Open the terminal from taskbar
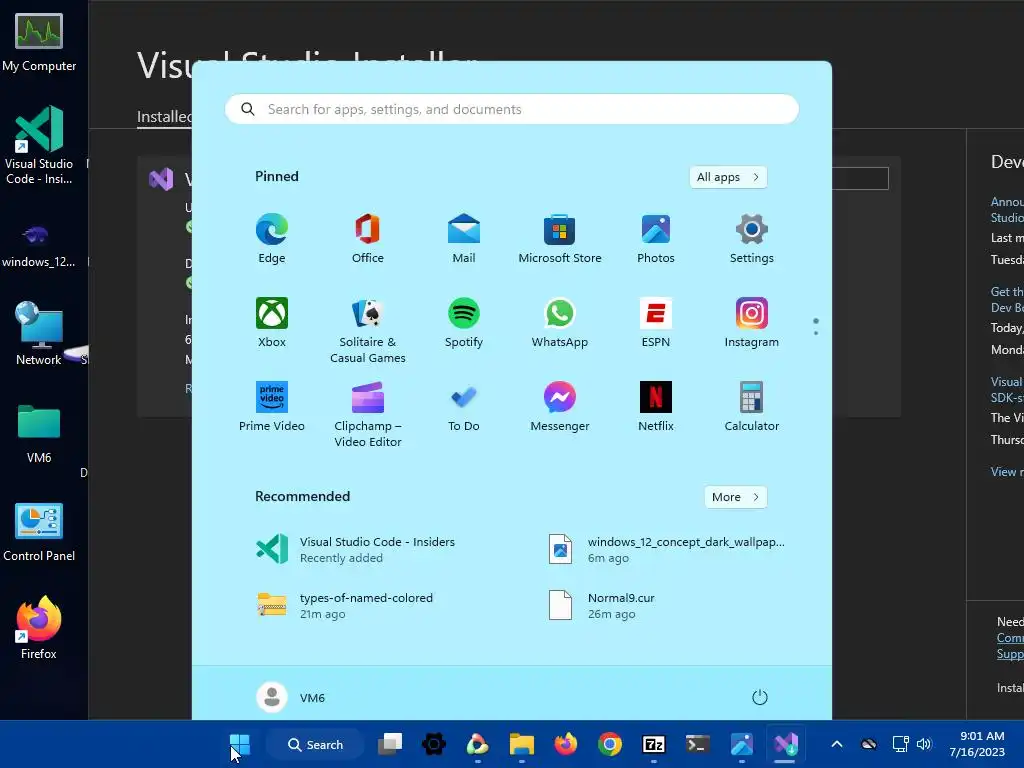Screen dimensions: 1024x768 point(697,744)
